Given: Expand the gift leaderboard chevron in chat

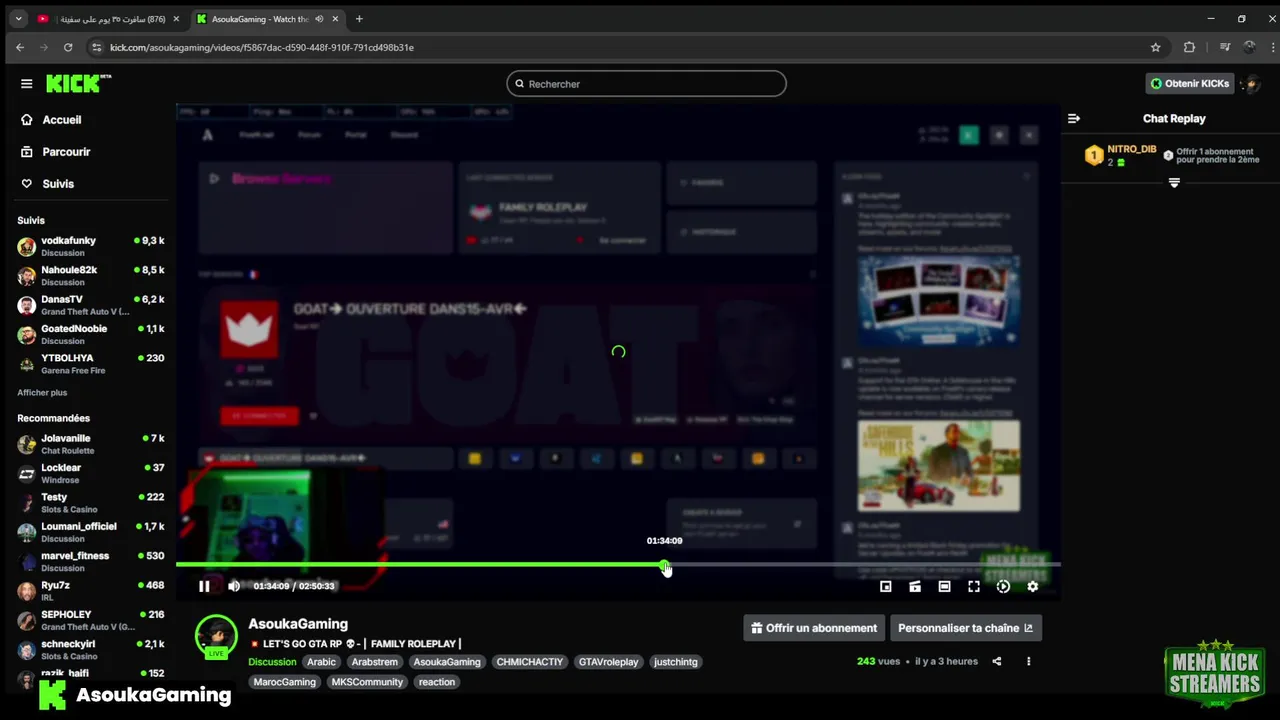Looking at the screenshot, I should [1174, 183].
